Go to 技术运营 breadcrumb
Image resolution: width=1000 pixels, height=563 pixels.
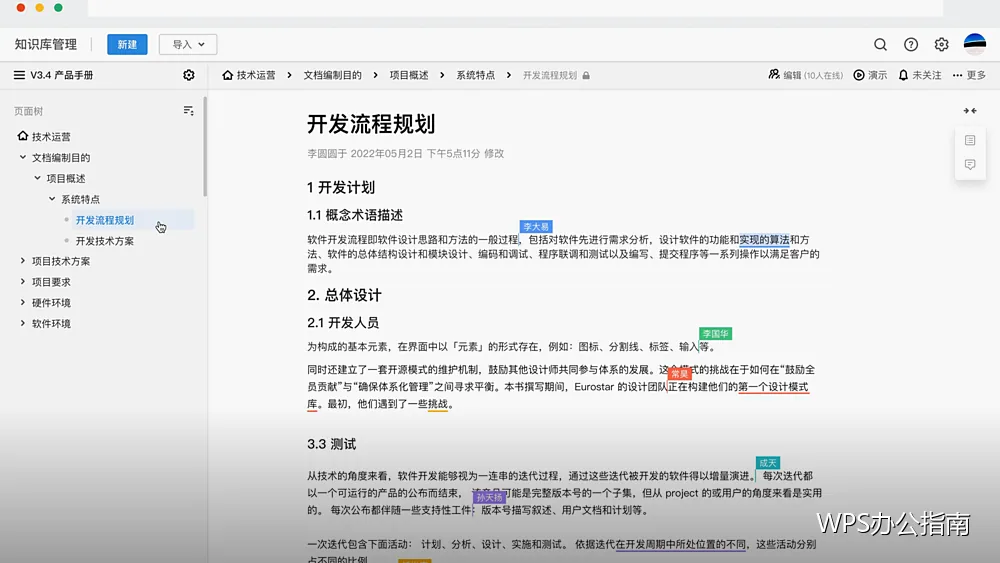tap(256, 75)
